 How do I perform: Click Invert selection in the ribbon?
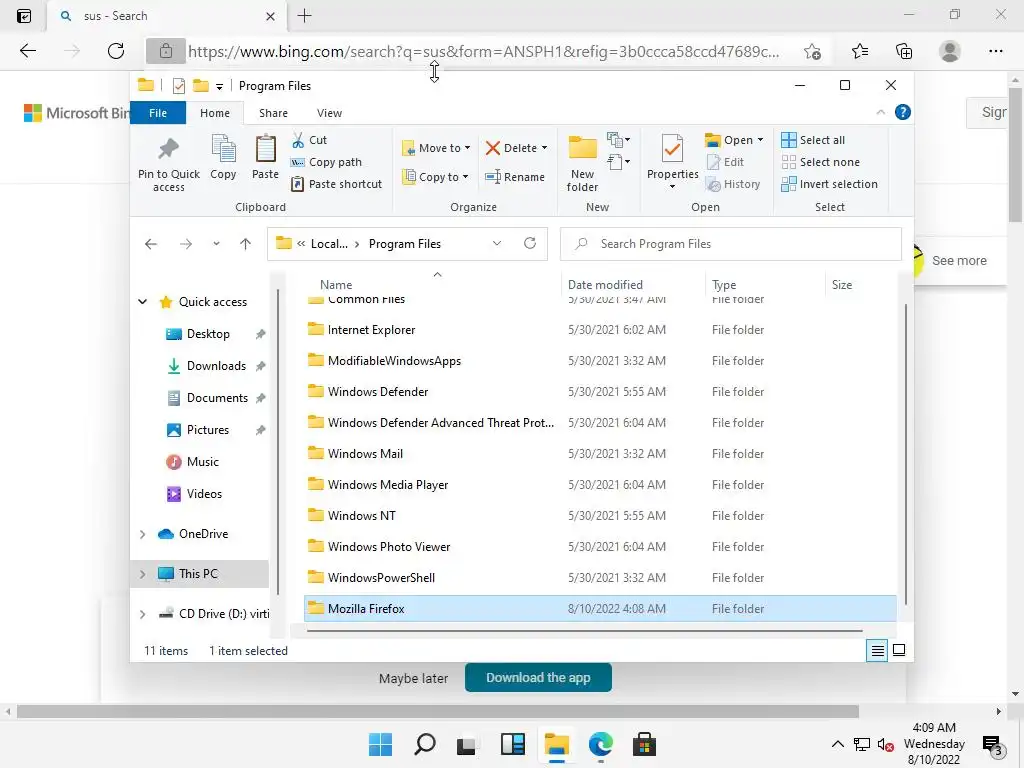tap(829, 184)
